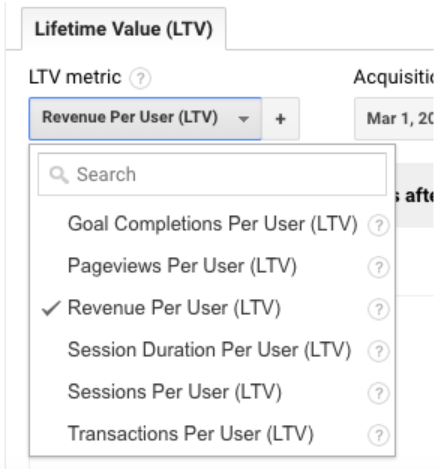Click help icon for Transactions Per User

pyautogui.click(x=378, y=435)
